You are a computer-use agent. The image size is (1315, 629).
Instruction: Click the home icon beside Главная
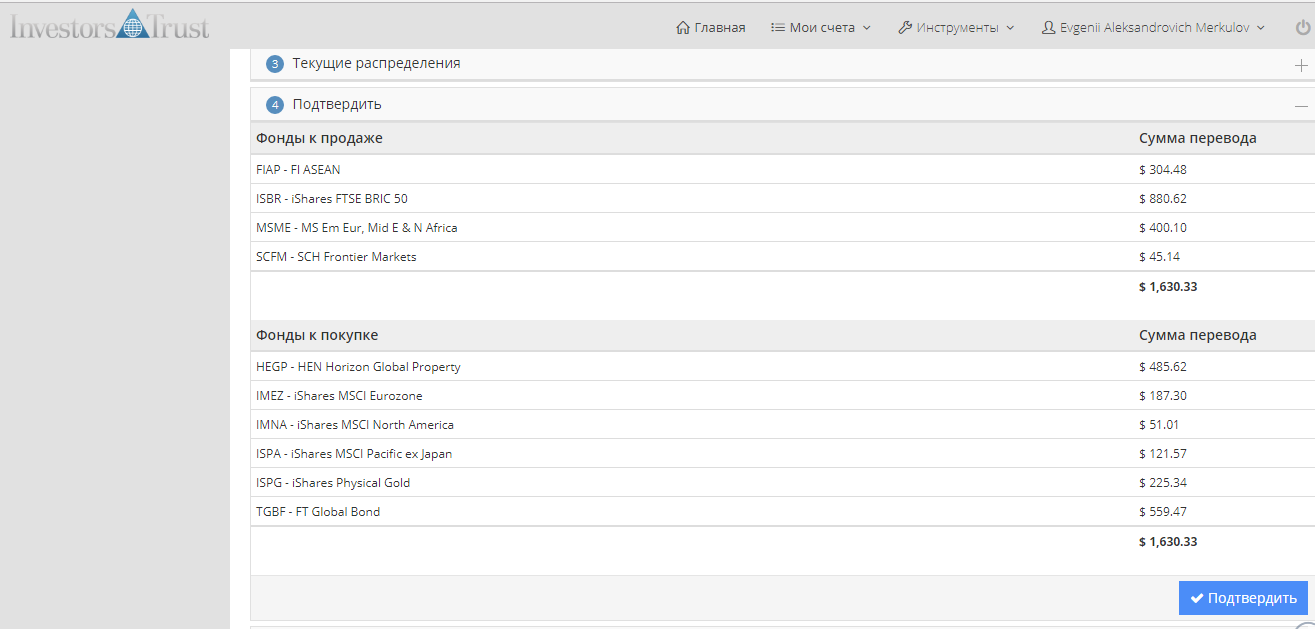(683, 27)
